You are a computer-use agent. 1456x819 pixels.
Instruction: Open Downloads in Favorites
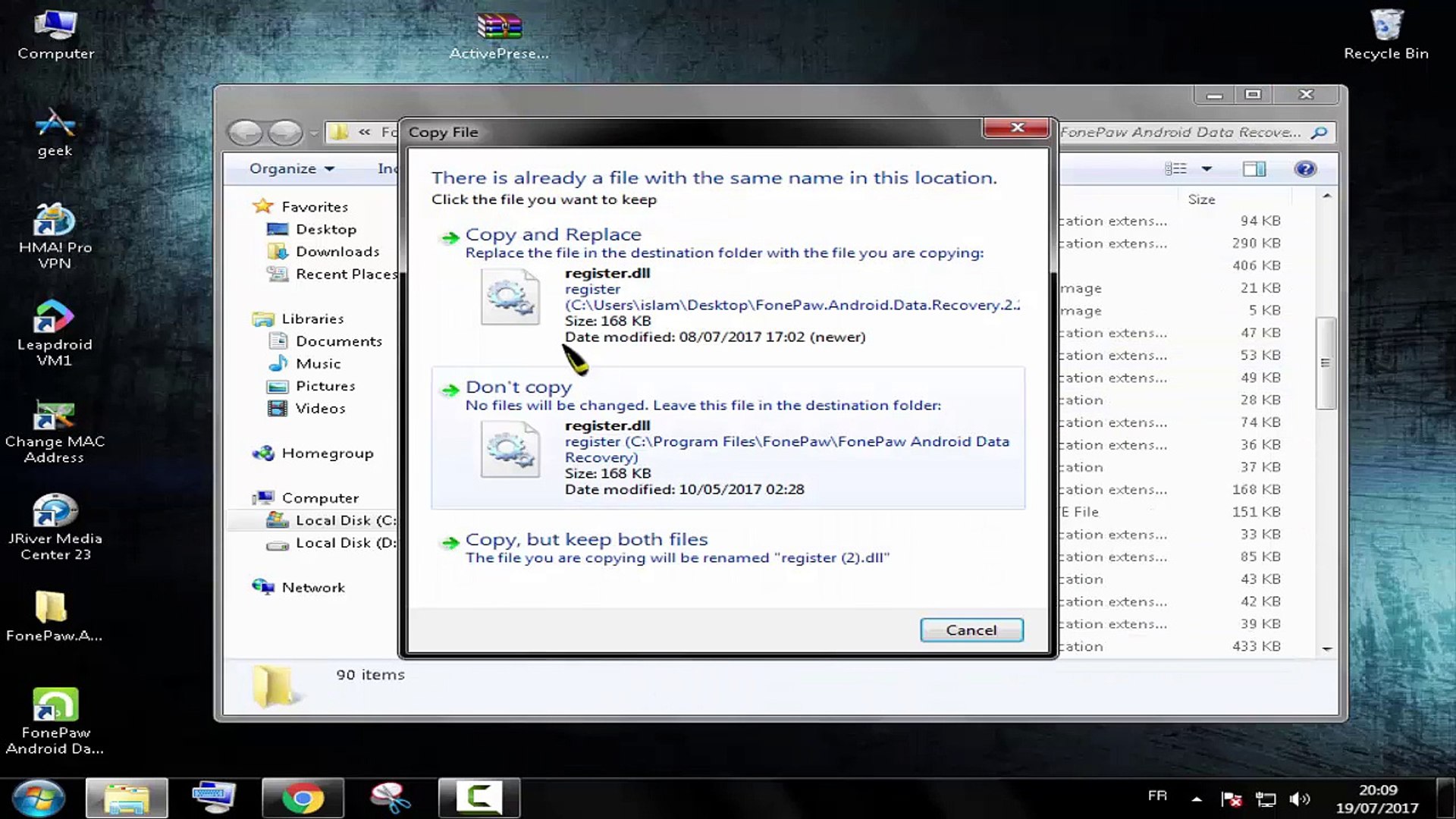[337, 252]
